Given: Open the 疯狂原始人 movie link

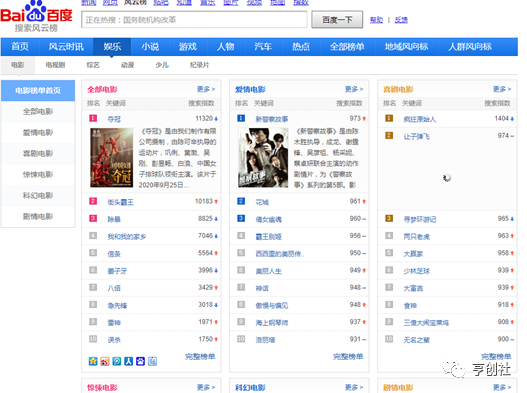Looking at the screenshot, I should pos(419,119).
